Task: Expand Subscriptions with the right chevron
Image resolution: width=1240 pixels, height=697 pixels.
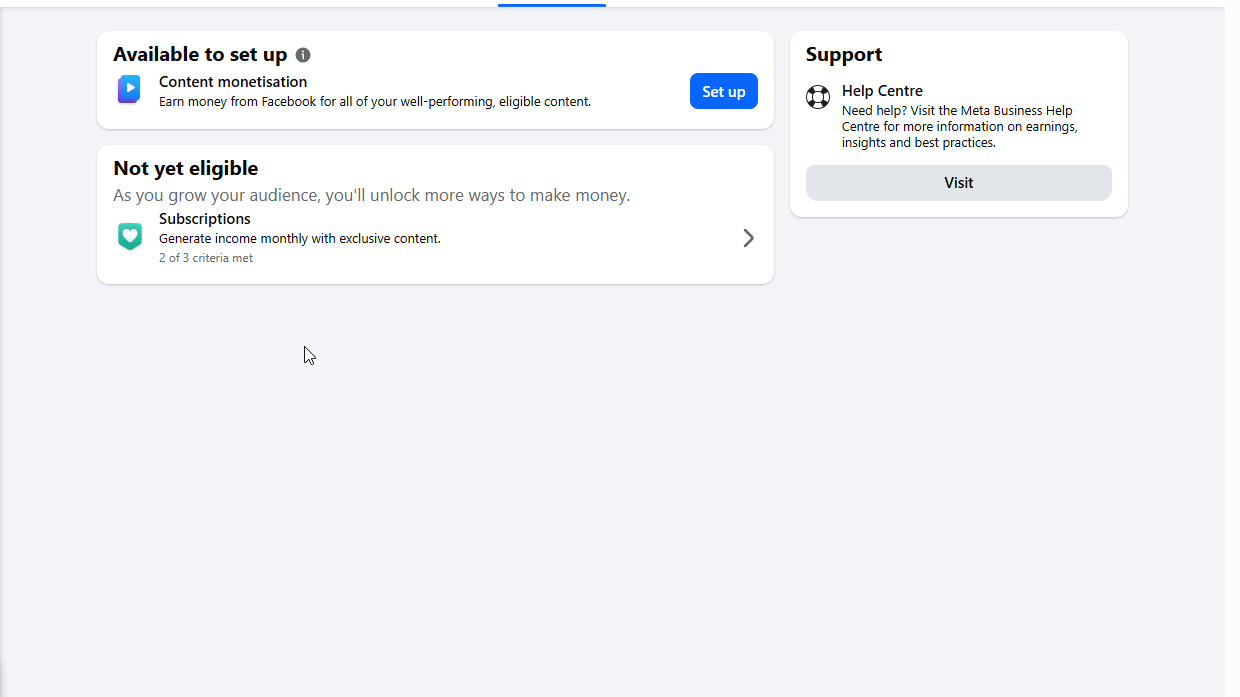Action: [748, 238]
